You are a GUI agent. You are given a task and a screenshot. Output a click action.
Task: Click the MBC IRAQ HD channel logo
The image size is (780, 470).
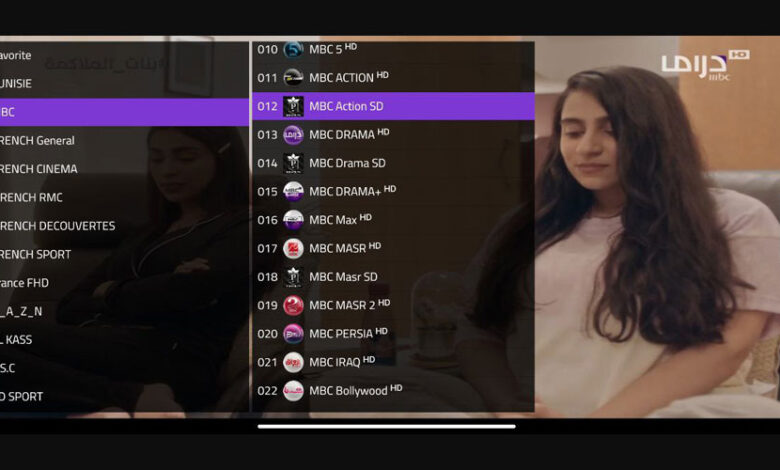tap(293, 362)
